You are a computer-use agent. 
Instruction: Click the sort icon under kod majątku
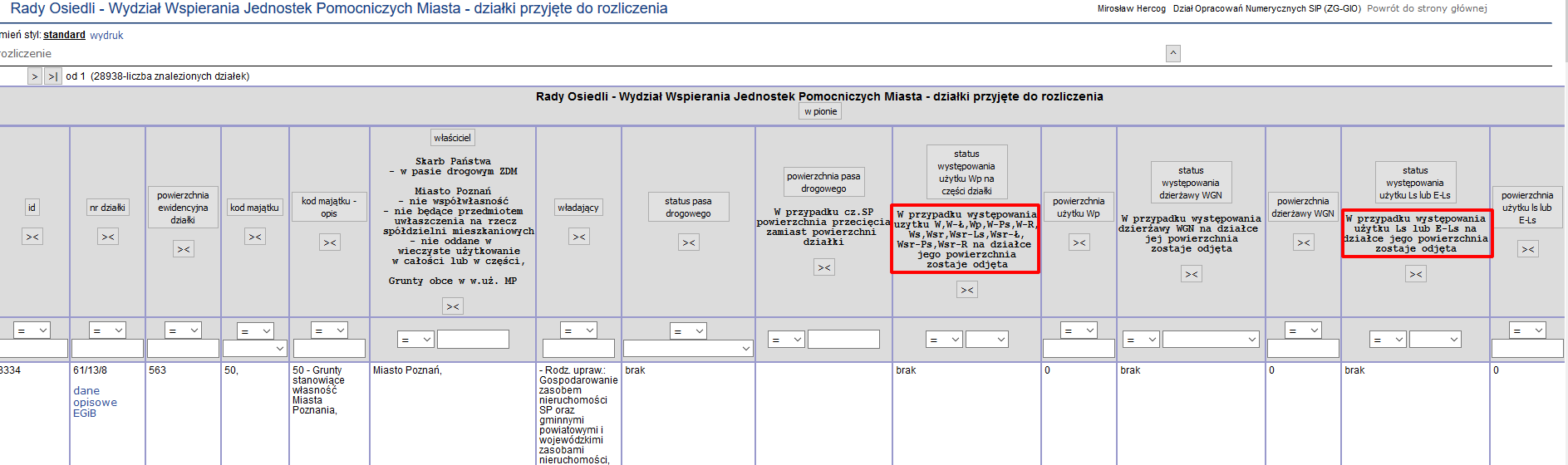pyautogui.click(x=255, y=237)
